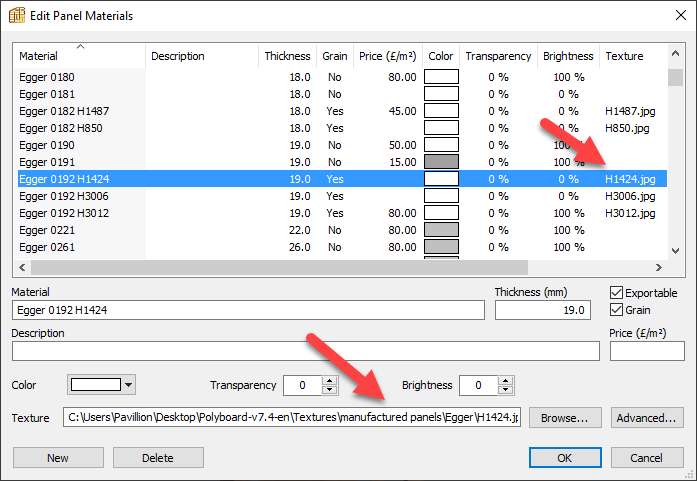
Task: Sort by the Grain column header
Action: point(335,56)
